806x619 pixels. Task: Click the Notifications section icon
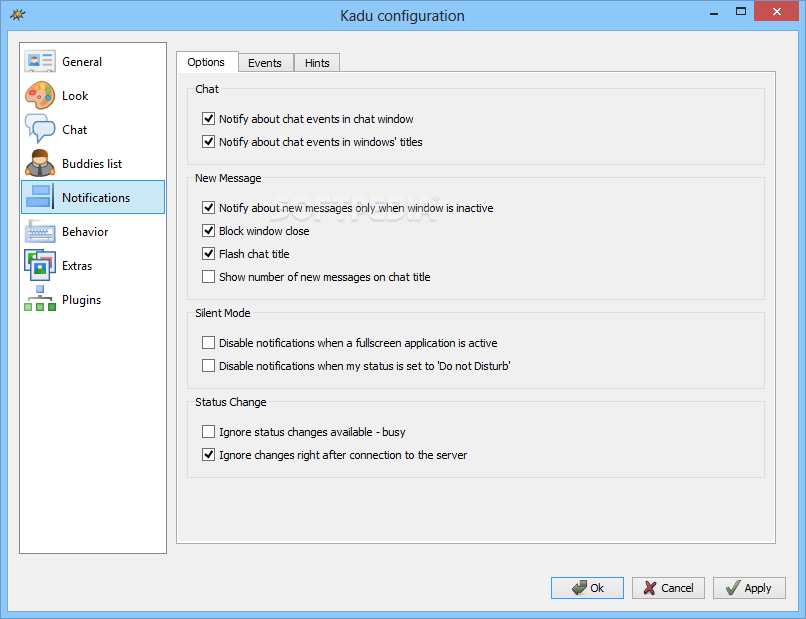point(40,197)
